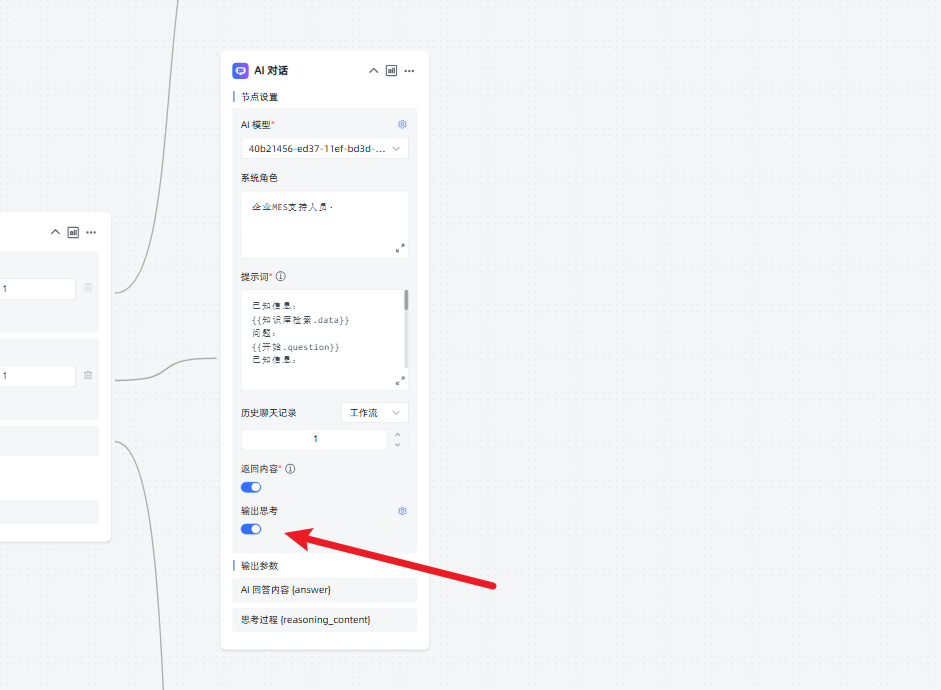This screenshot has height=690, width=941.
Task: Click AI 回答内容 {answer} output
Action: tap(325, 590)
